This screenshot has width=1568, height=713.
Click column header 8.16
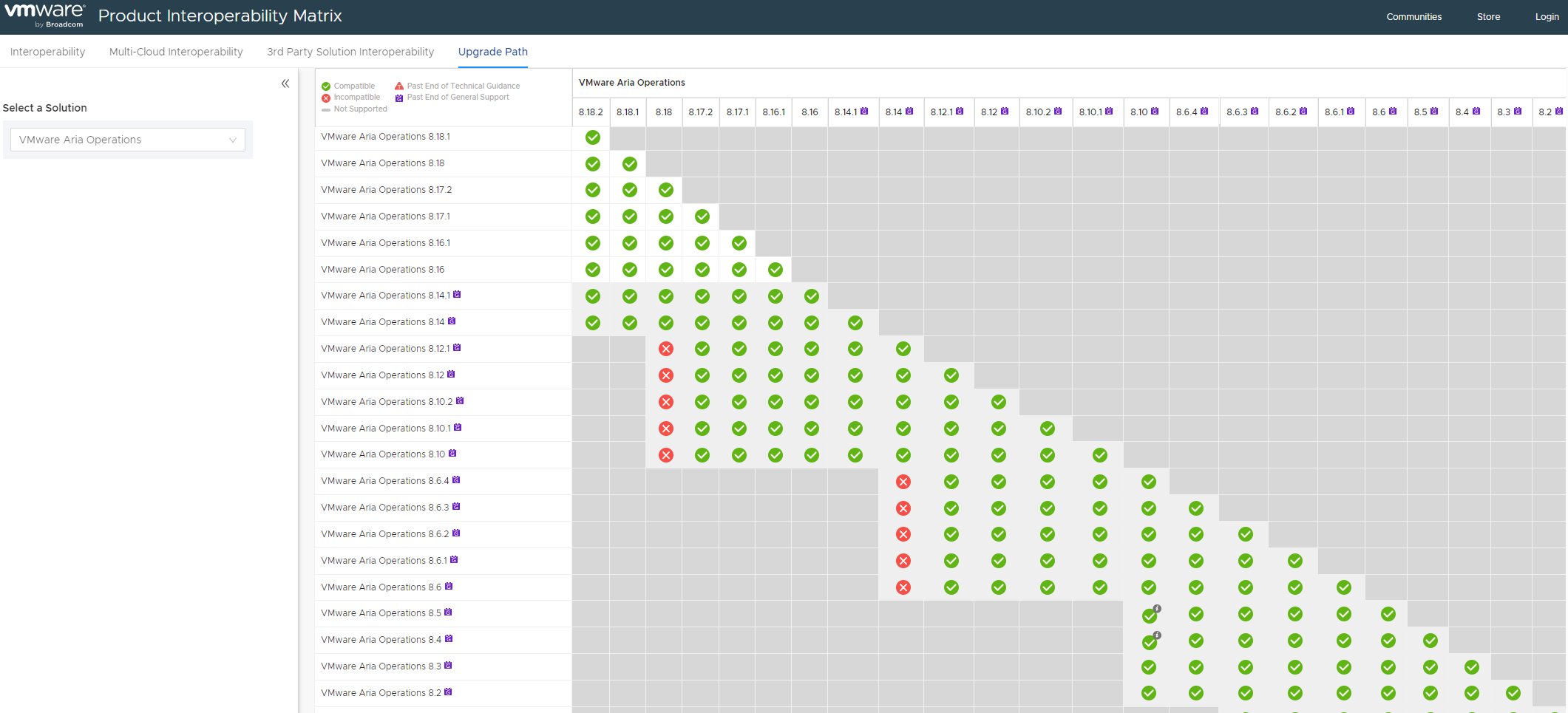coord(810,112)
